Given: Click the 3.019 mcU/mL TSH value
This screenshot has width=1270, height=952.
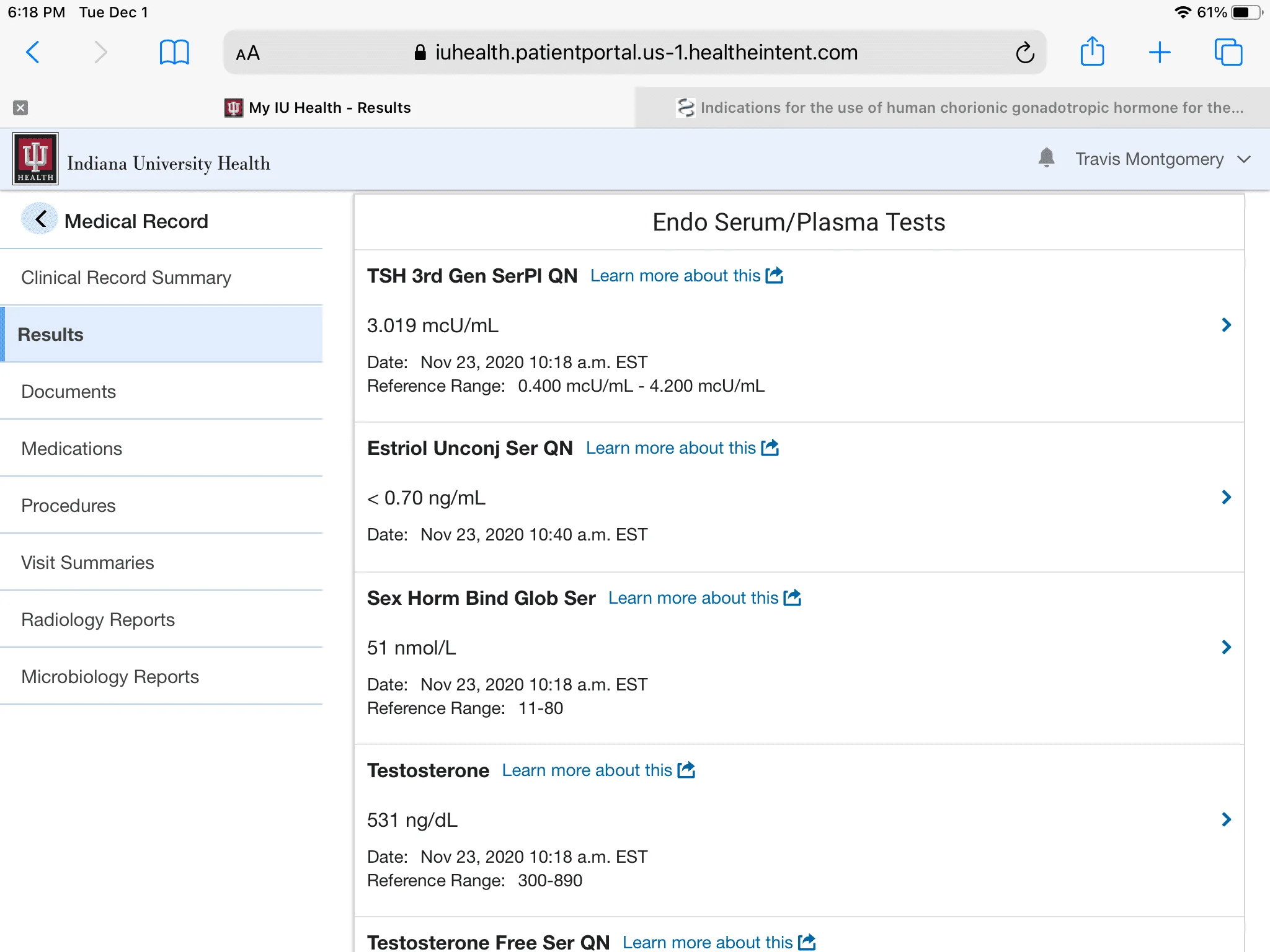Looking at the screenshot, I should click(x=433, y=325).
